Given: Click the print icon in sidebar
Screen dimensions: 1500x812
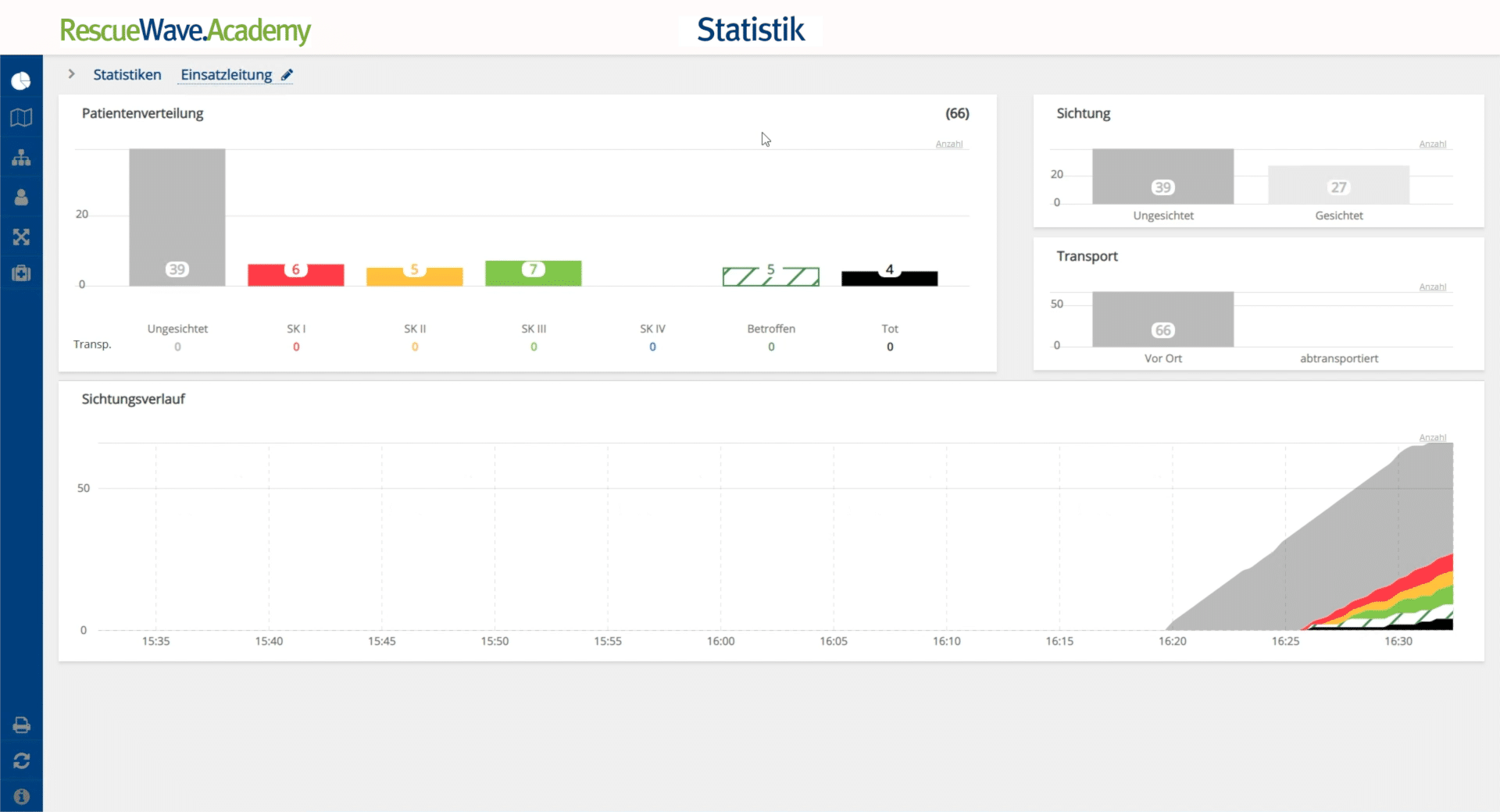Looking at the screenshot, I should (x=21, y=725).
